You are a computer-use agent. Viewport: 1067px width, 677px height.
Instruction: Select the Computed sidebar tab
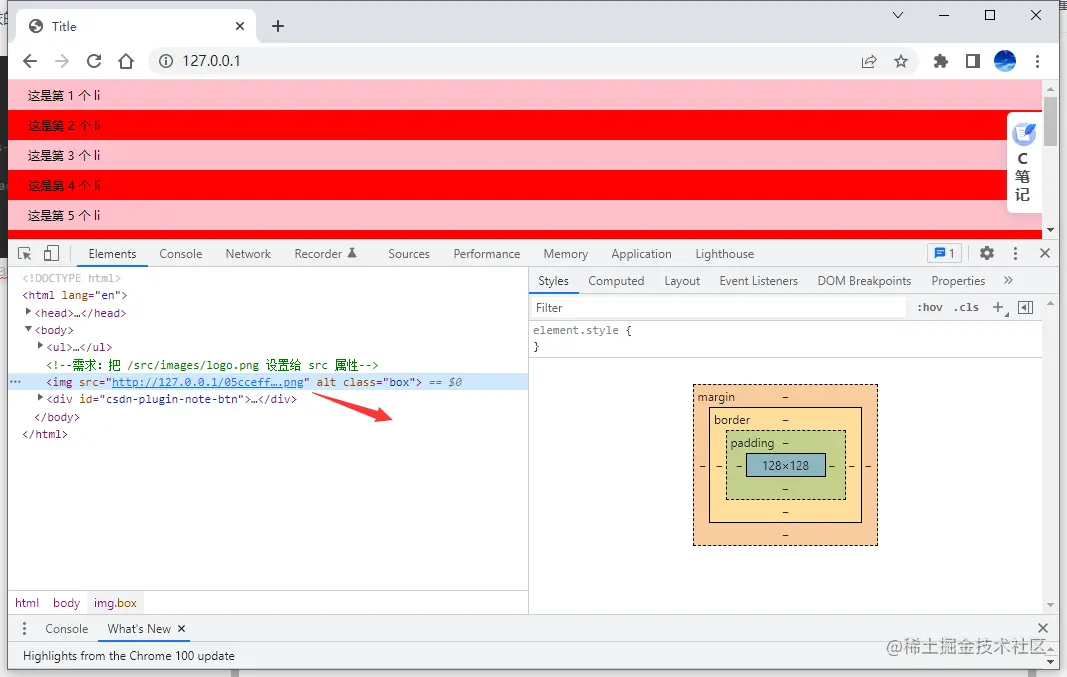coord(616,281)
